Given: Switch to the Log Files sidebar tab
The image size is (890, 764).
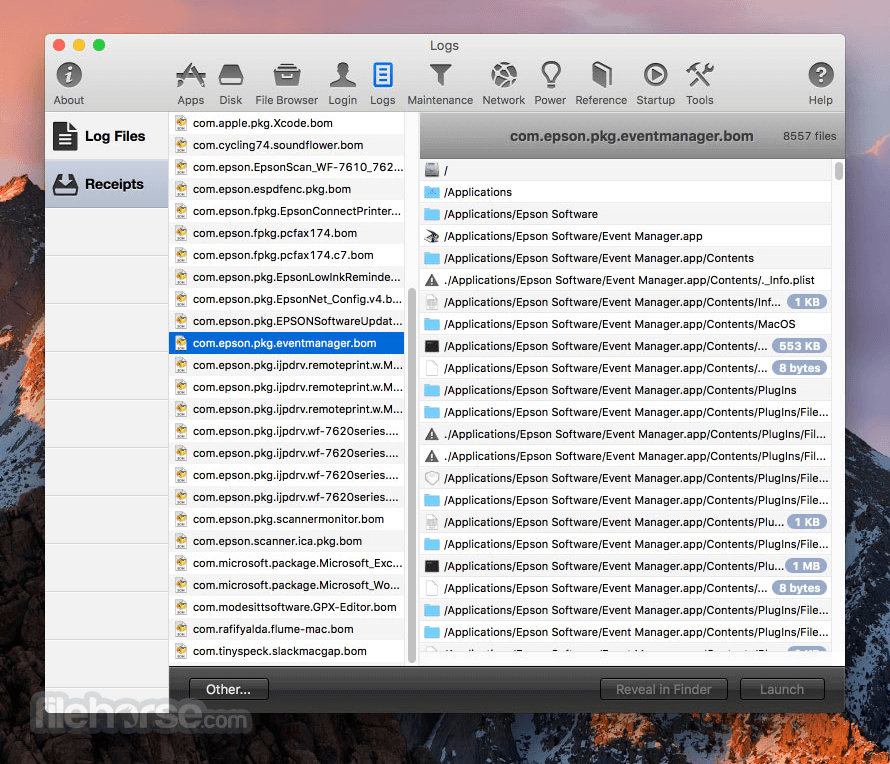Looking at the screenshot, I should [x=107, y=136].
